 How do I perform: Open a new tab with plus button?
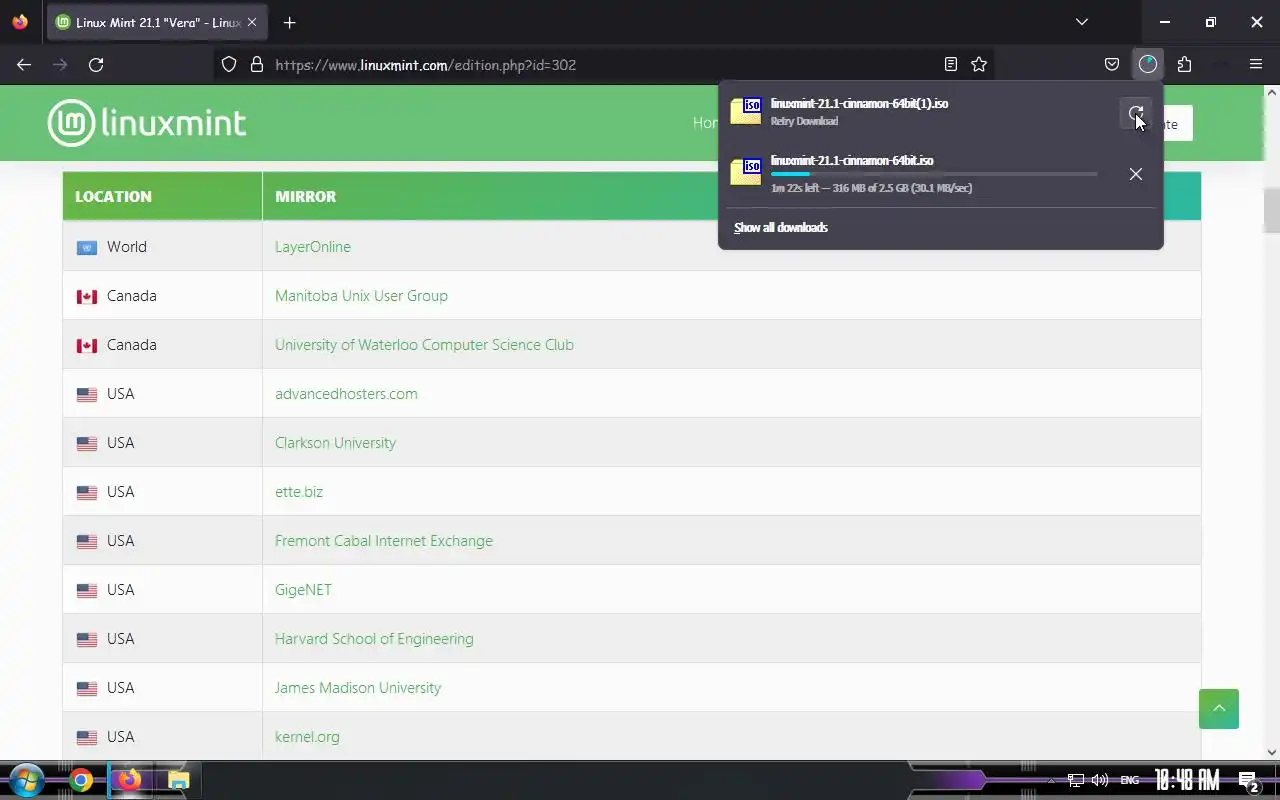pos(289,22)
